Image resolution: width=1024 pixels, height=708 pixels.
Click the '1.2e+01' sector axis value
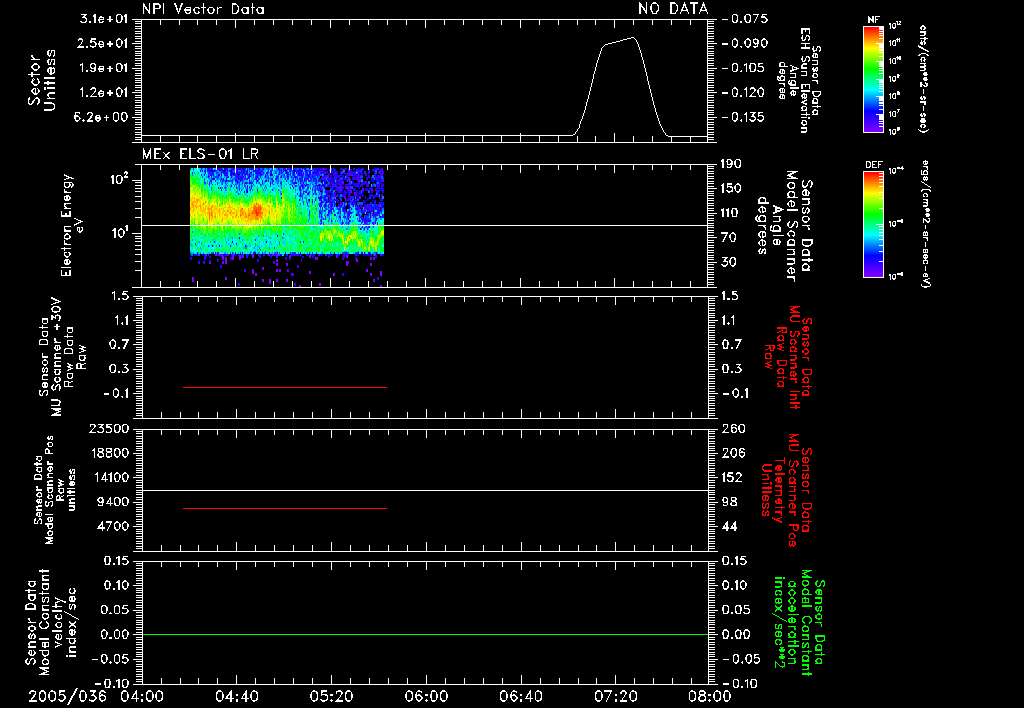[x=104, y=93]
